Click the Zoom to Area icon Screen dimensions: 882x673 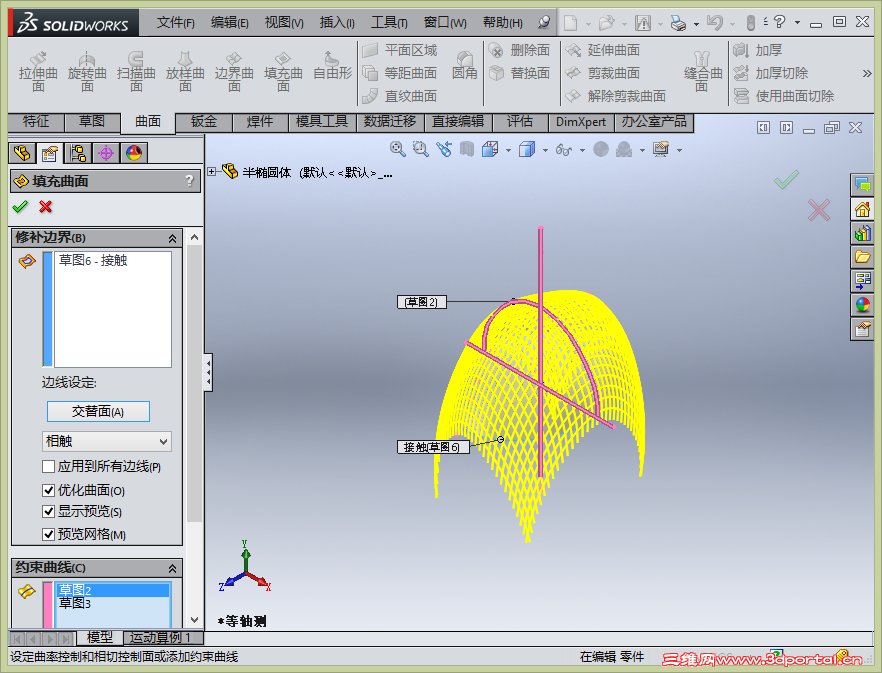point(420,149)
